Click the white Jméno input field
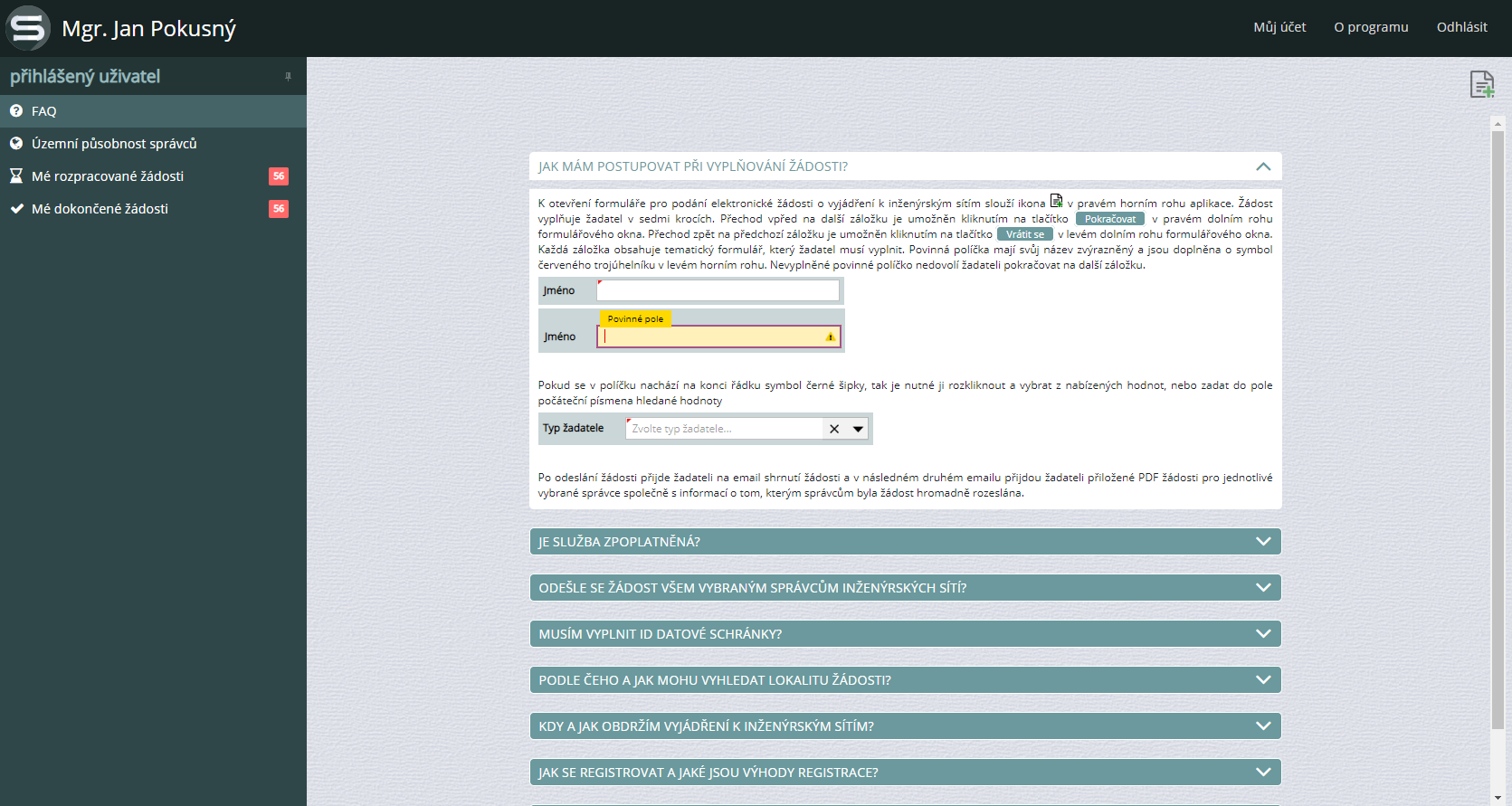Image resolution: width=1512 pixels, height=806 pixels. click(x=718, y=290)
